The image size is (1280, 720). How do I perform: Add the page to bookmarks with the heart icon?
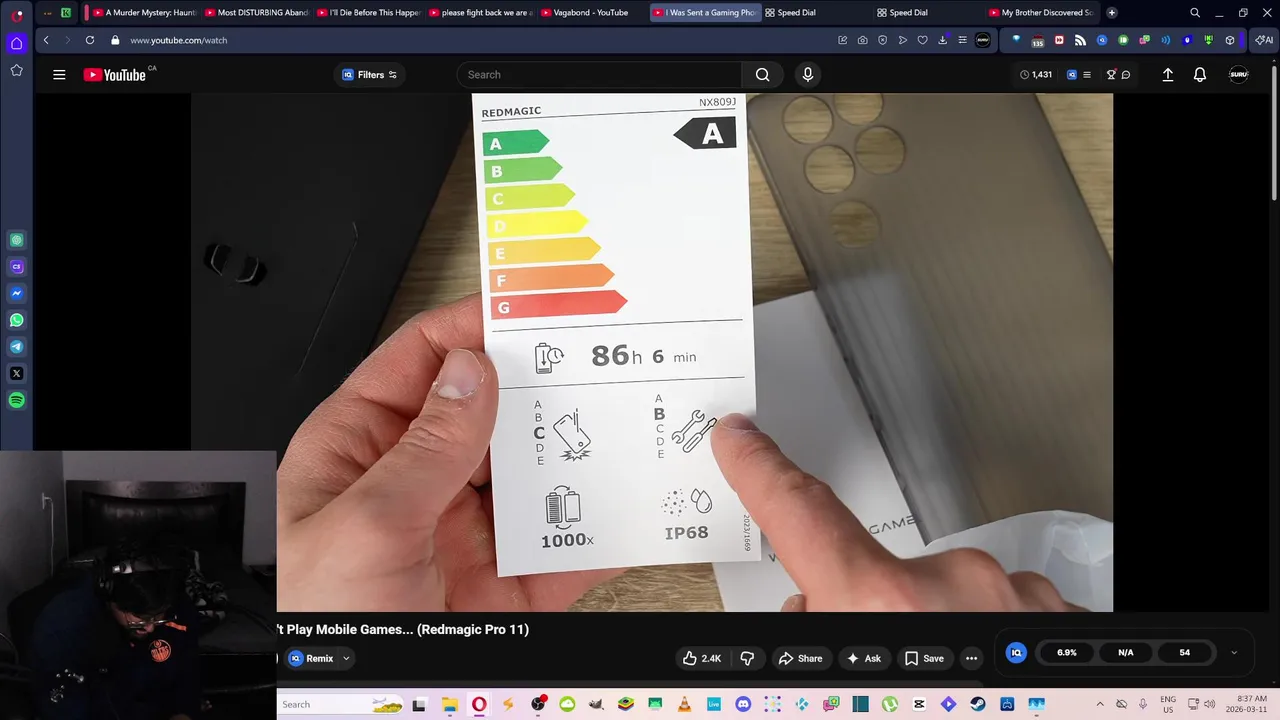coord(922,40)
